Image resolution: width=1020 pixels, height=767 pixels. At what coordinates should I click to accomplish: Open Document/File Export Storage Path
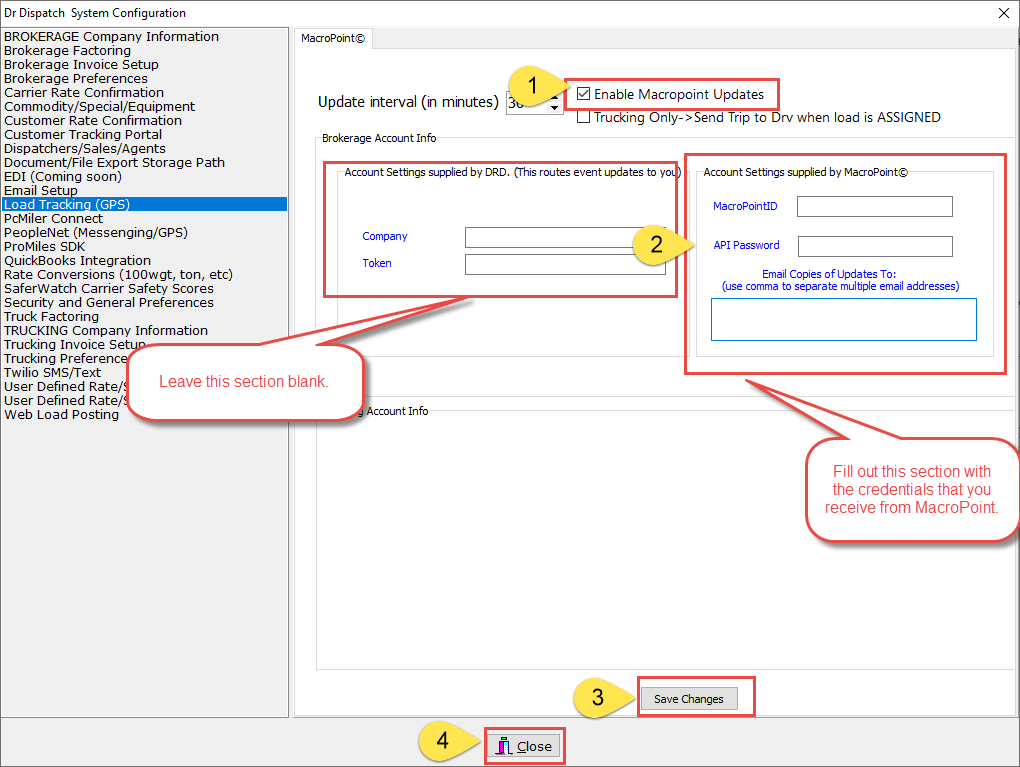click(114, 163)
